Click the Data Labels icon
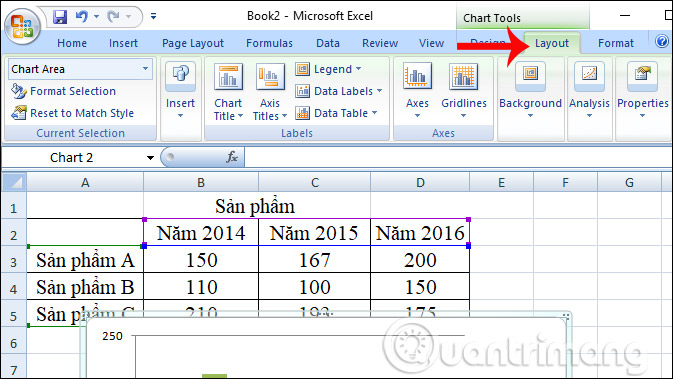Image resolution: width=673 pixels, height=379 pixels. [302, 91]
